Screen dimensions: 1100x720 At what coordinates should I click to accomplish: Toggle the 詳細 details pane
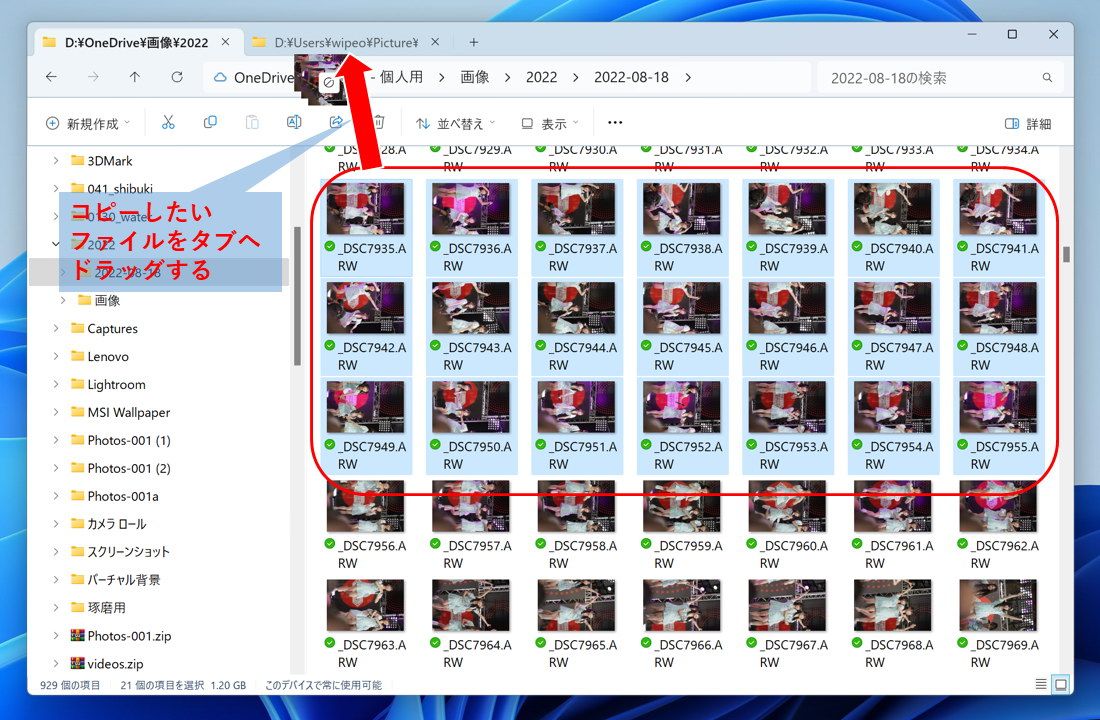[x=1028, y=124]
